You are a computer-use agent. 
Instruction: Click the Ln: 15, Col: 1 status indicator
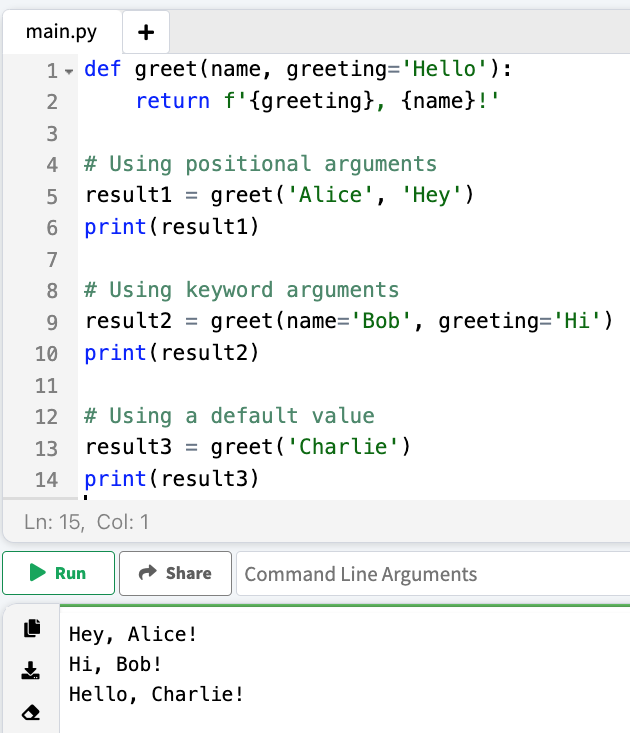85,521
